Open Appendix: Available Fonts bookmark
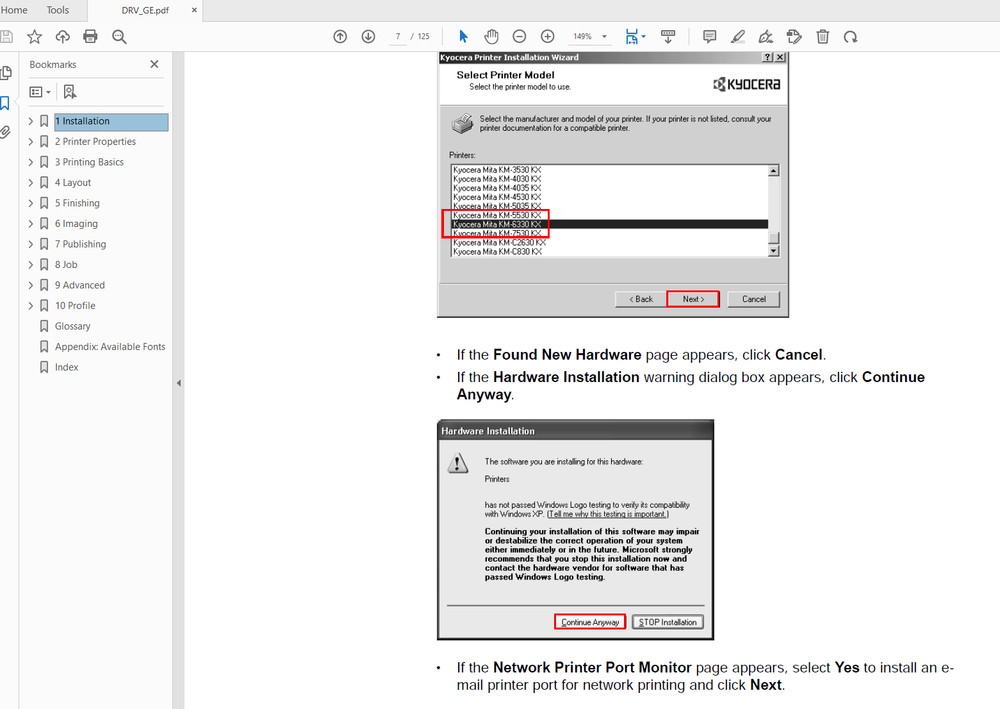 pyautogui.click(x=110, y=346)
